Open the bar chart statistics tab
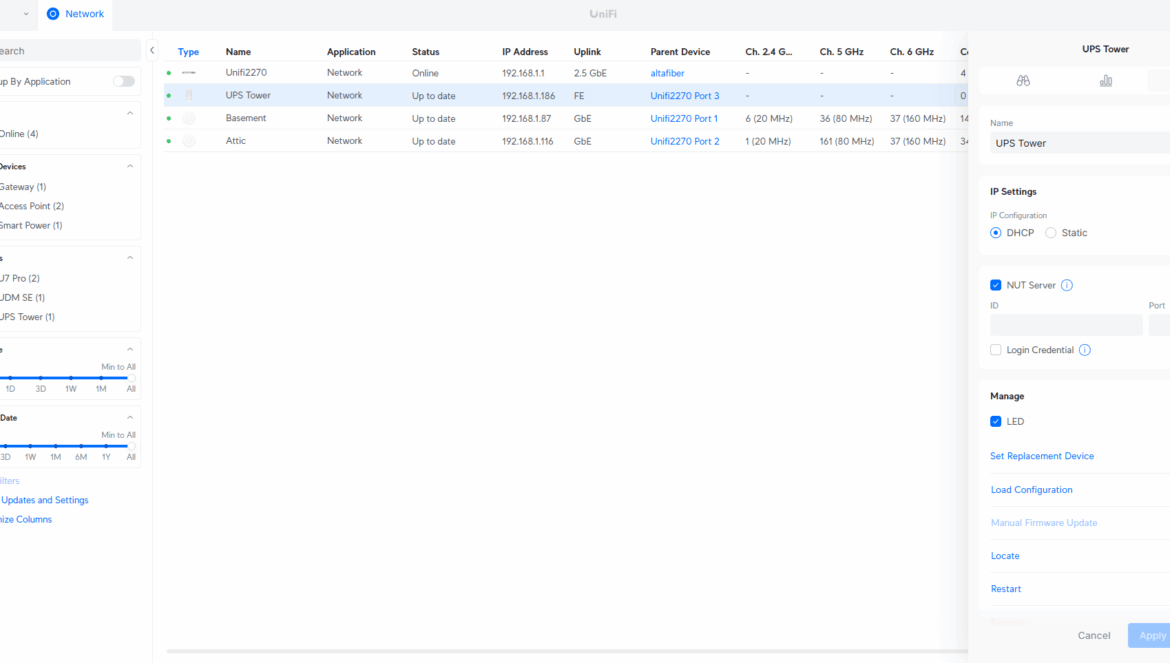 [1105, 81]
